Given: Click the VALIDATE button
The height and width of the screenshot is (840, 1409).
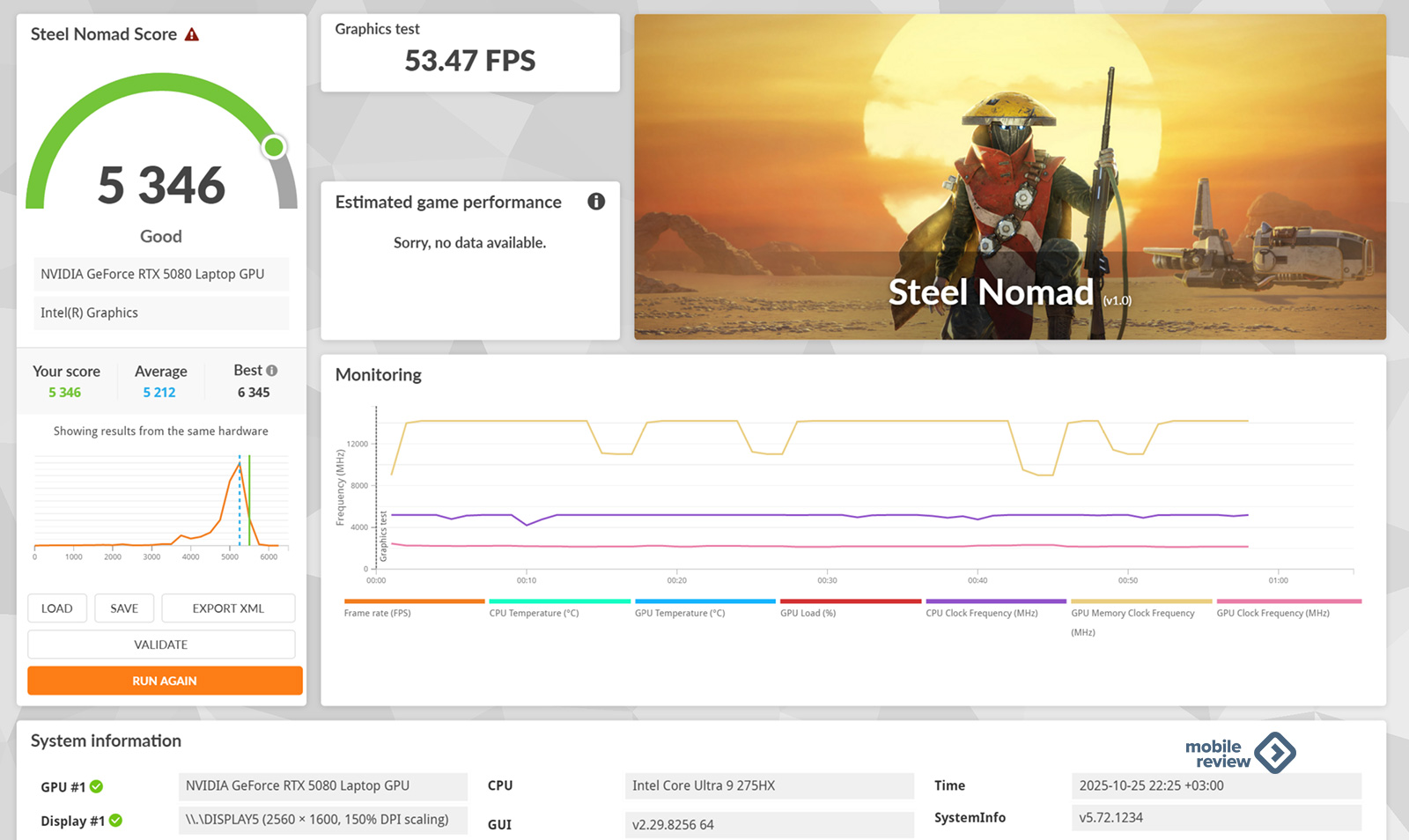Looking at the screenshot, I should pos(161,645).
